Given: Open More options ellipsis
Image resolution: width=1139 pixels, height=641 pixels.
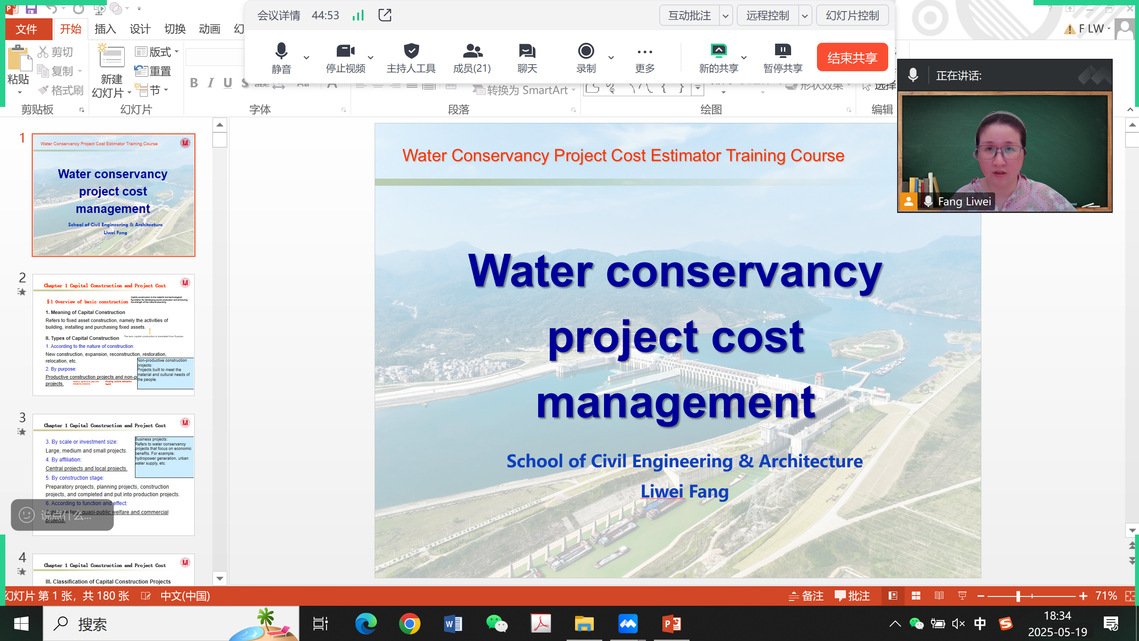Looking at the screenshot, I should (645, 58).
